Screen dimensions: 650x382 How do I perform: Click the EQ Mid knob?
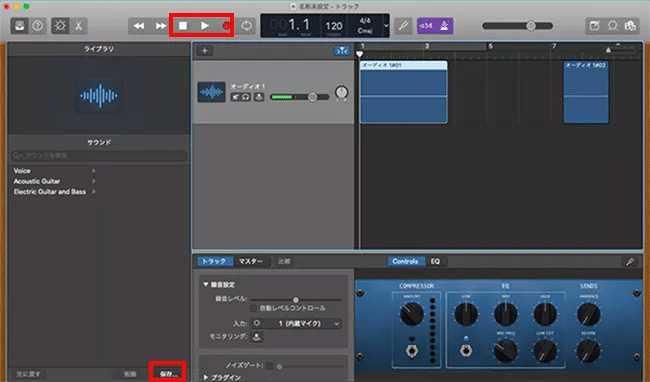point(505,314)
